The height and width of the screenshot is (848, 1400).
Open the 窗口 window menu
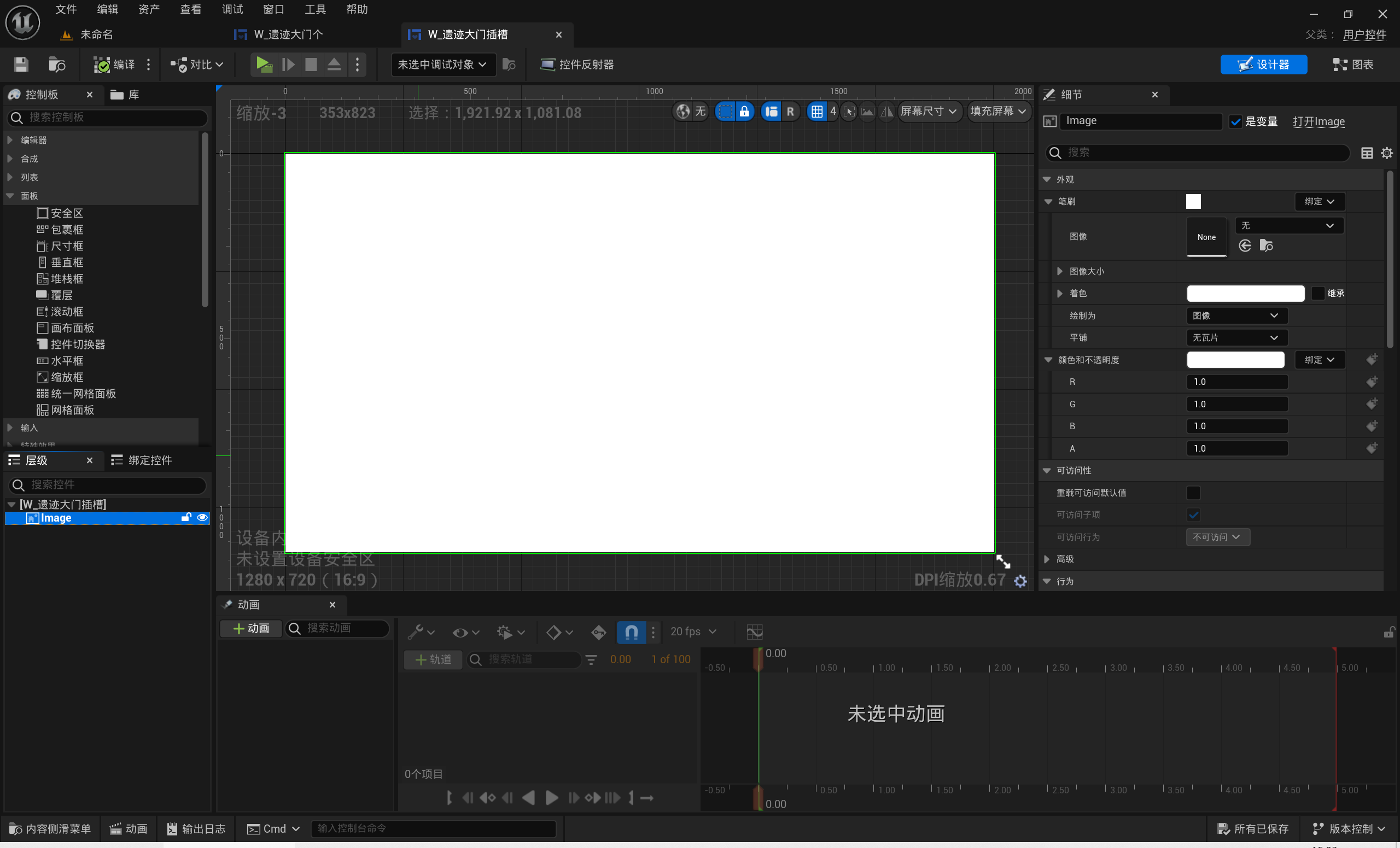click(273, 10)
